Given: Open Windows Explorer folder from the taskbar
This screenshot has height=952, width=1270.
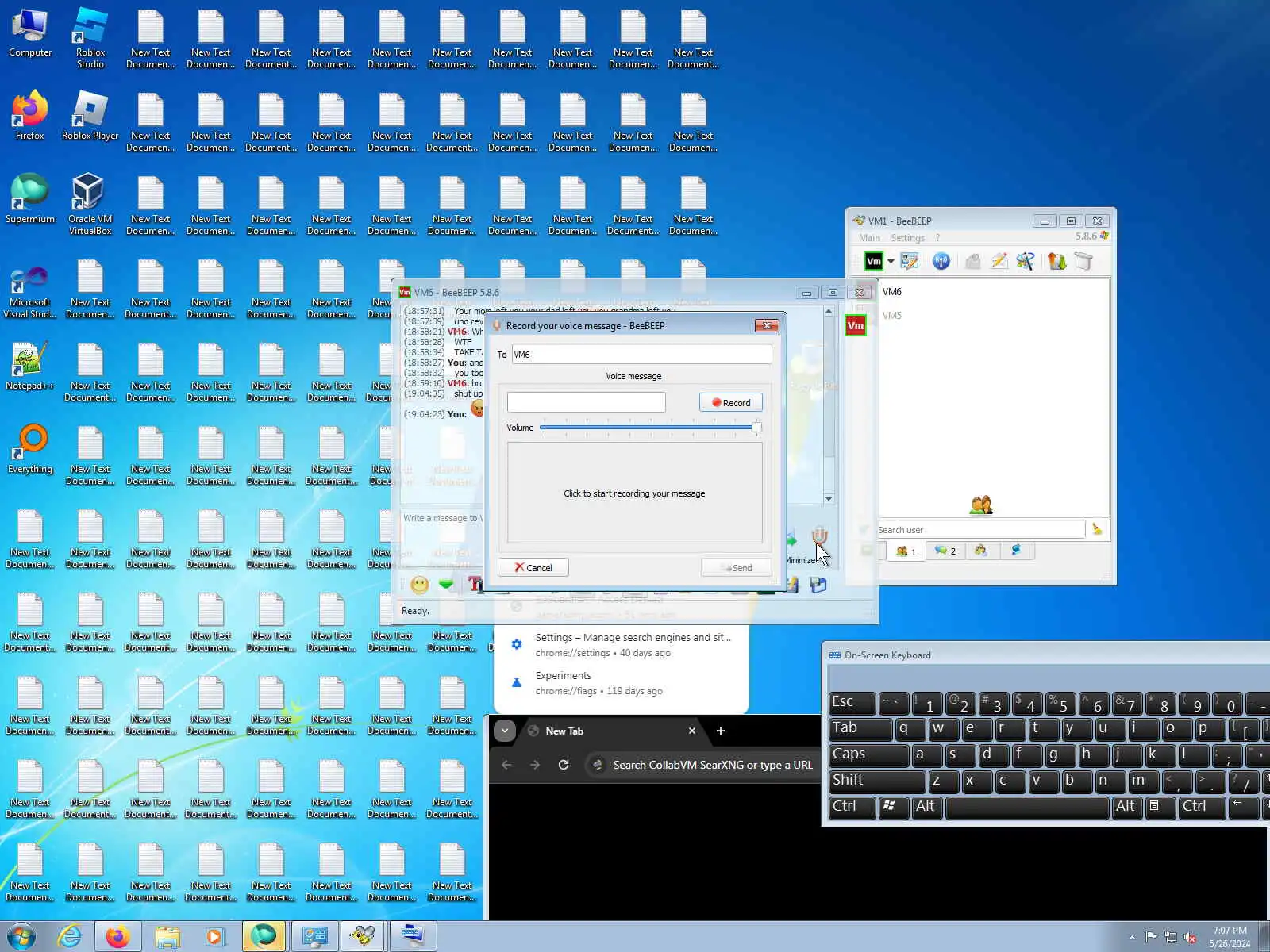Looking at the screenshot, I should click(x=167, y=936).
